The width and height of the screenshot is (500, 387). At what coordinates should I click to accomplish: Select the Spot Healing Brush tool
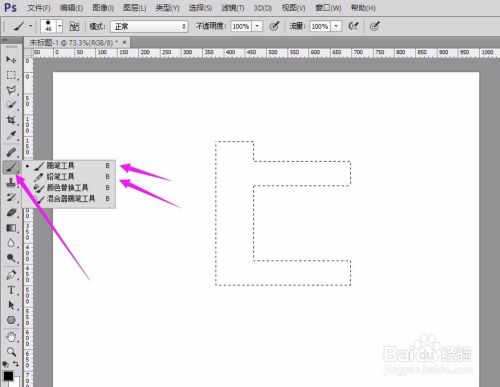pyautogui.click(x=11, y=153)
